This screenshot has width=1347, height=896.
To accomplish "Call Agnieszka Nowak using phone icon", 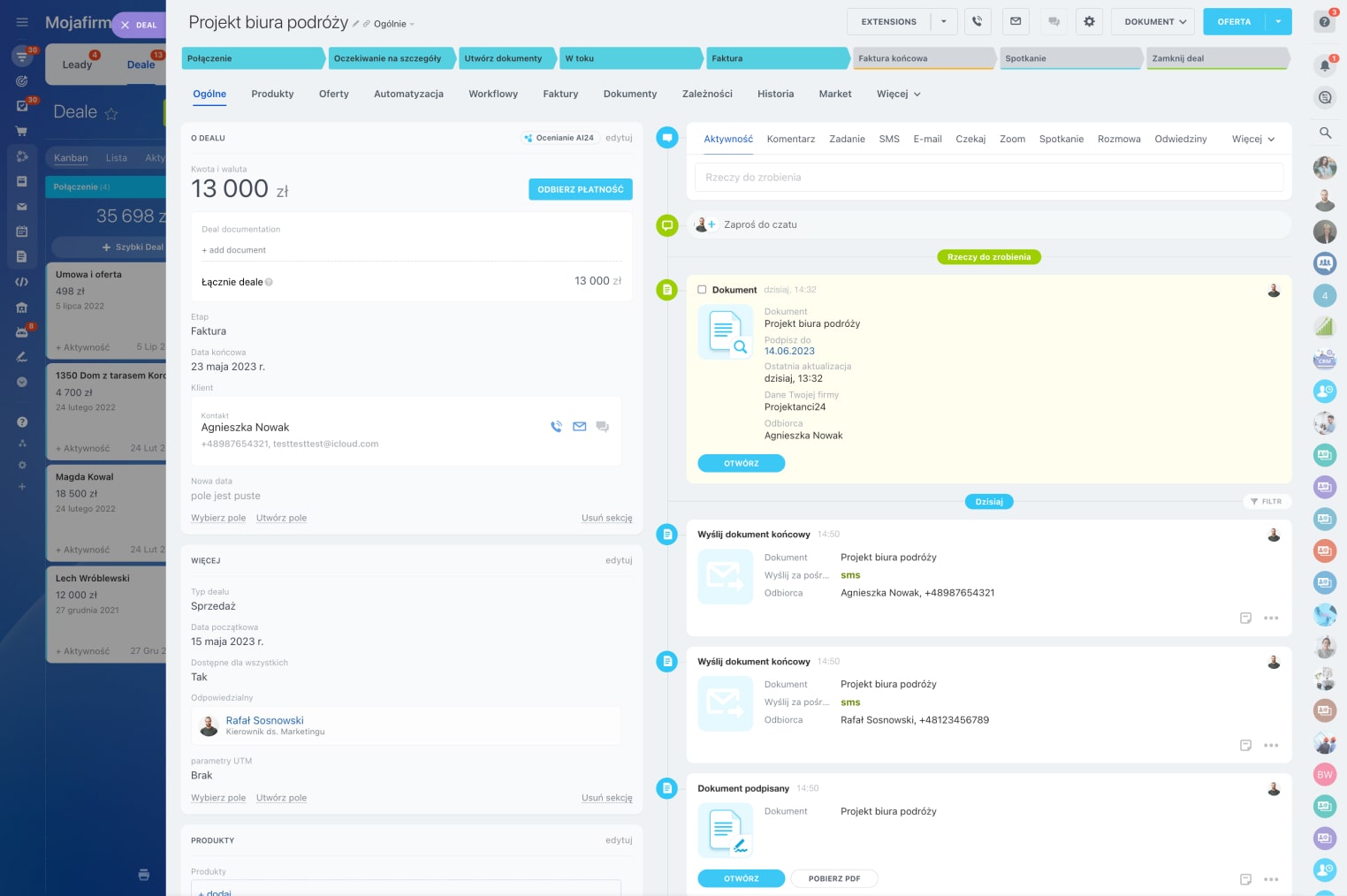I will pos(556,427).
